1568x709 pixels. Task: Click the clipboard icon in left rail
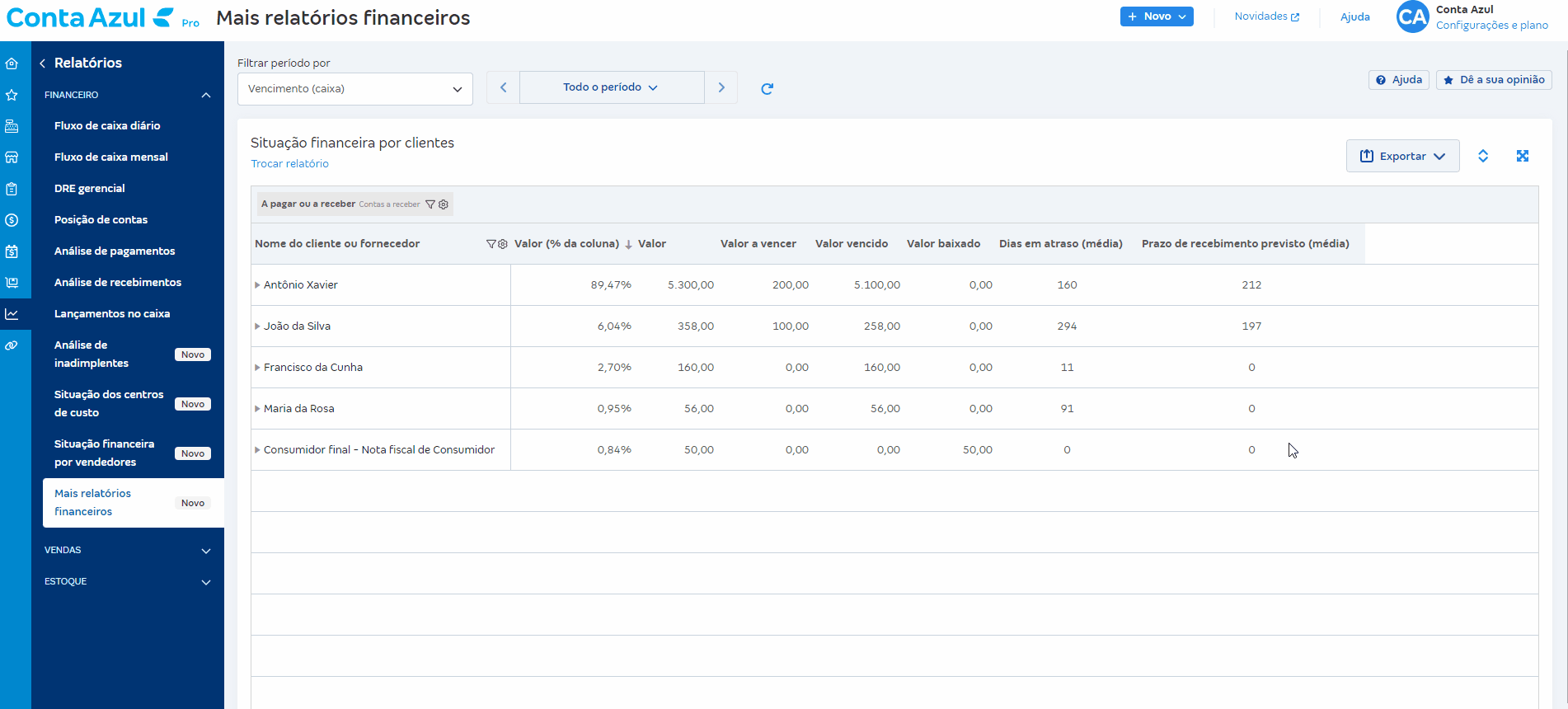12,189
